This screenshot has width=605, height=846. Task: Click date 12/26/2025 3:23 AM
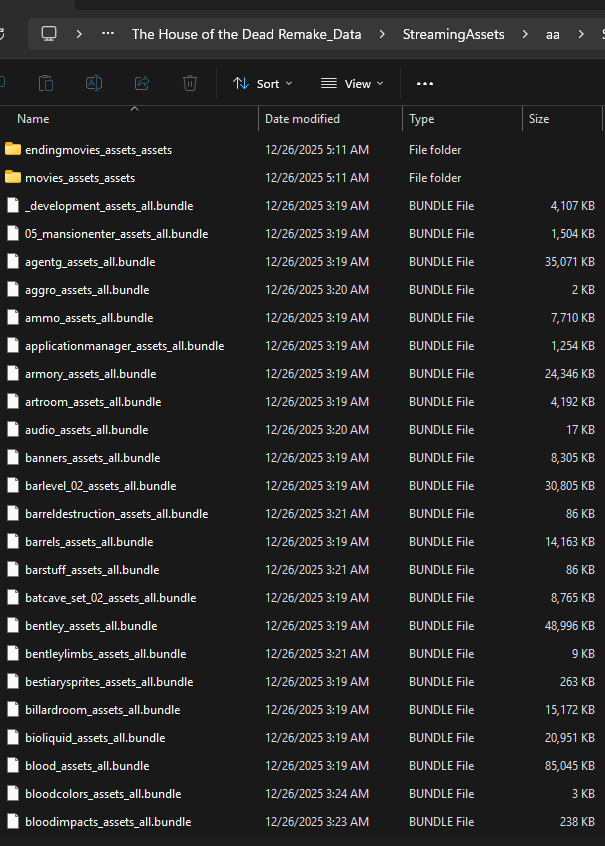(x=317, y=822)
